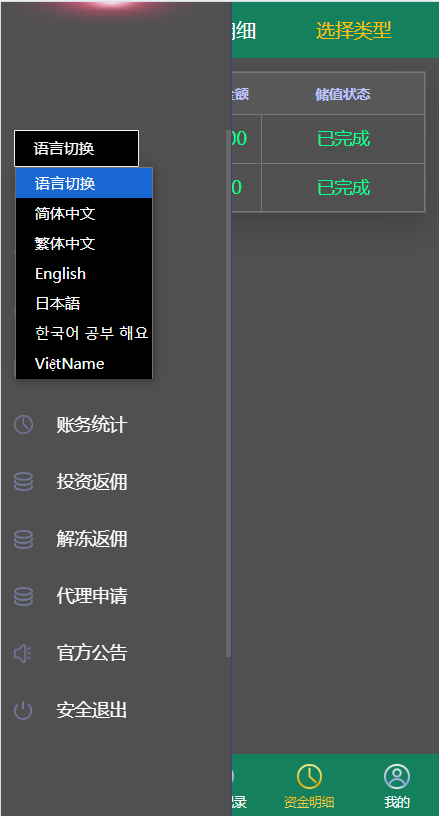Click the side menu vertical scrollbar
Image resolution: width=439 pixels, height=817 pixels.
(x=228, y=393)
